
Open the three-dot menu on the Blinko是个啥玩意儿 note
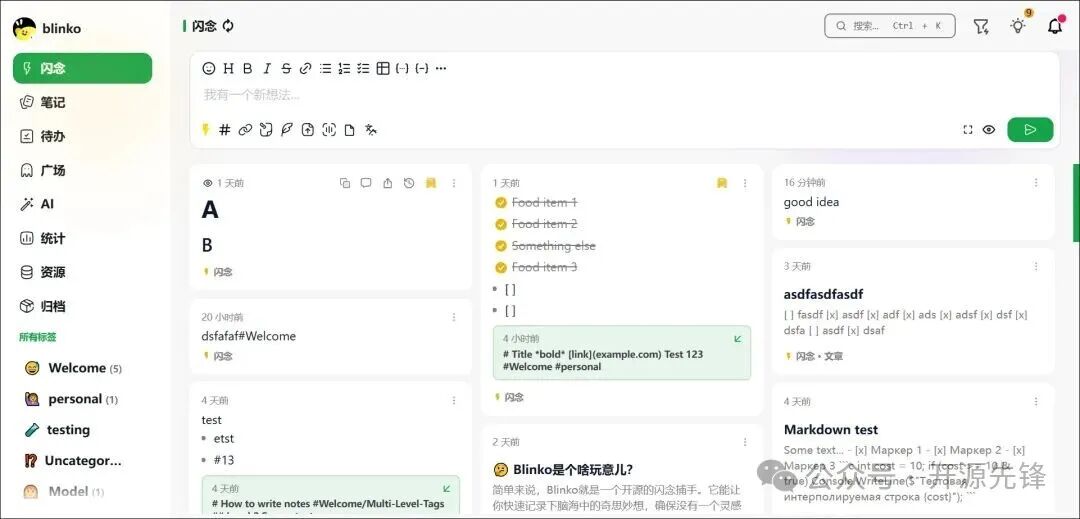point(745,442)
